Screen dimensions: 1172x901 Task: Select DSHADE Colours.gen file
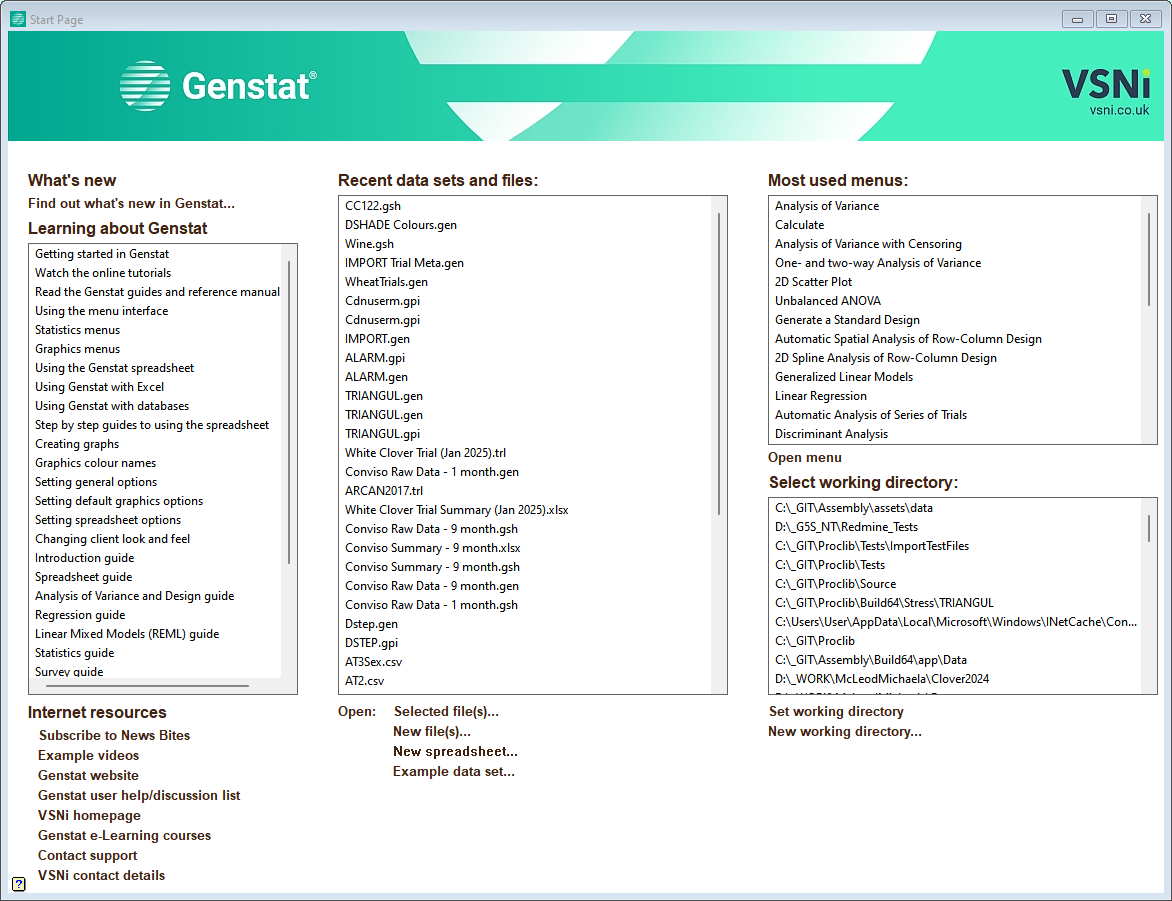point(401,225)
